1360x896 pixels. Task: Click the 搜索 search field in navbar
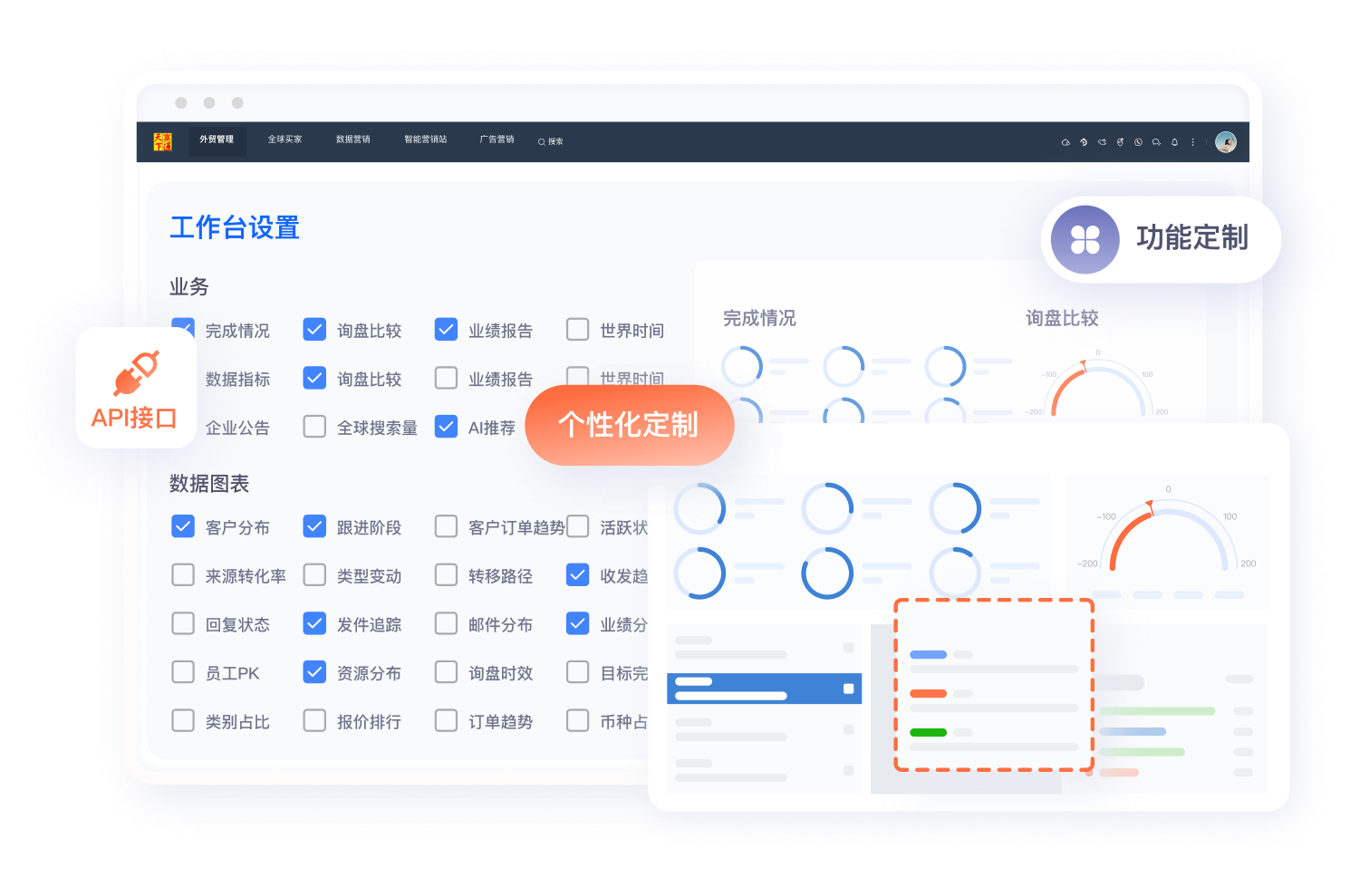pos(552,141)
